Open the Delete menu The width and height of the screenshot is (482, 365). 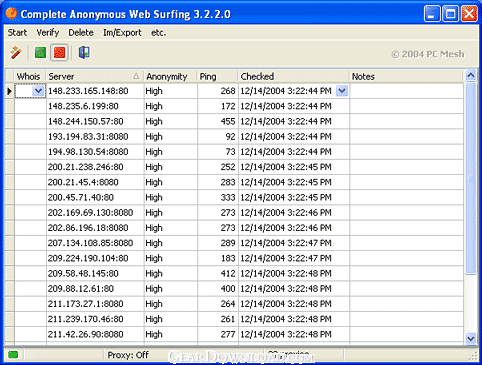click(81, 33)
